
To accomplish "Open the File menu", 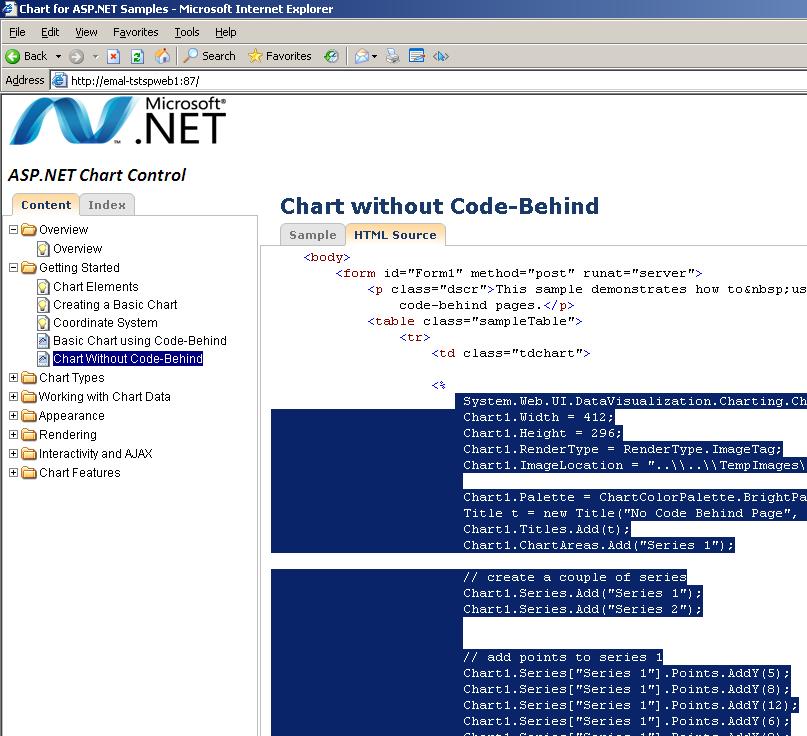I will [17, 32].
